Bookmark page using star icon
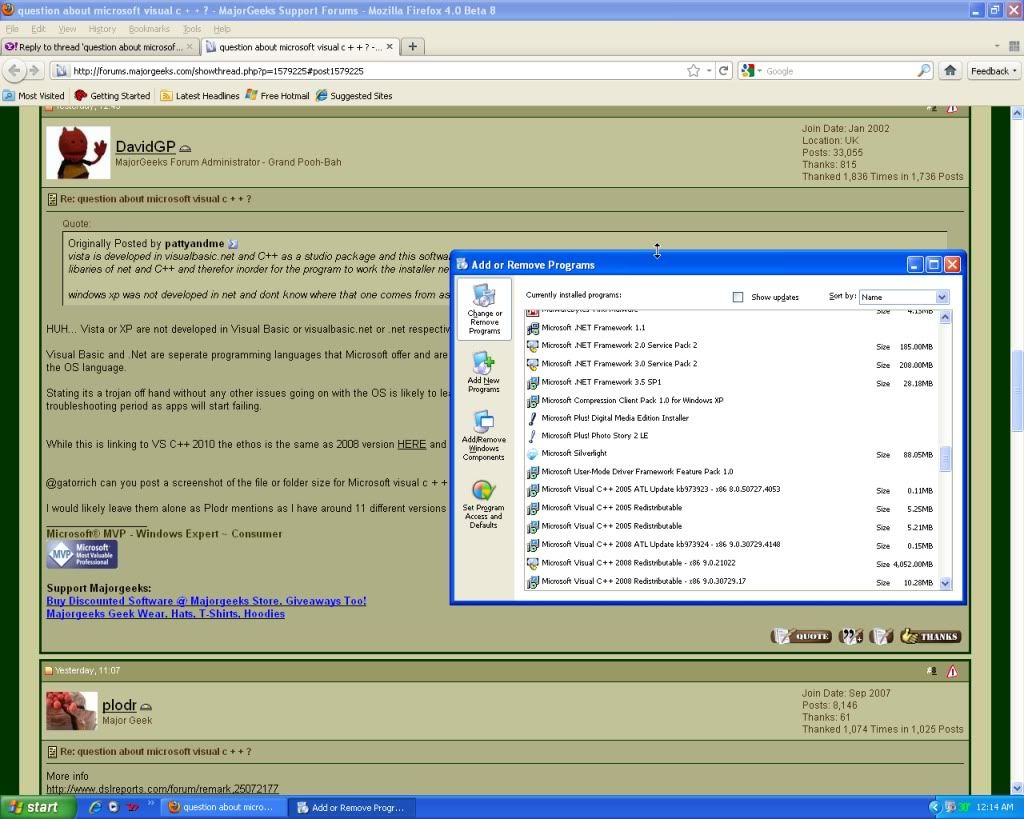 pyautogui.click(x=693, y=71)
